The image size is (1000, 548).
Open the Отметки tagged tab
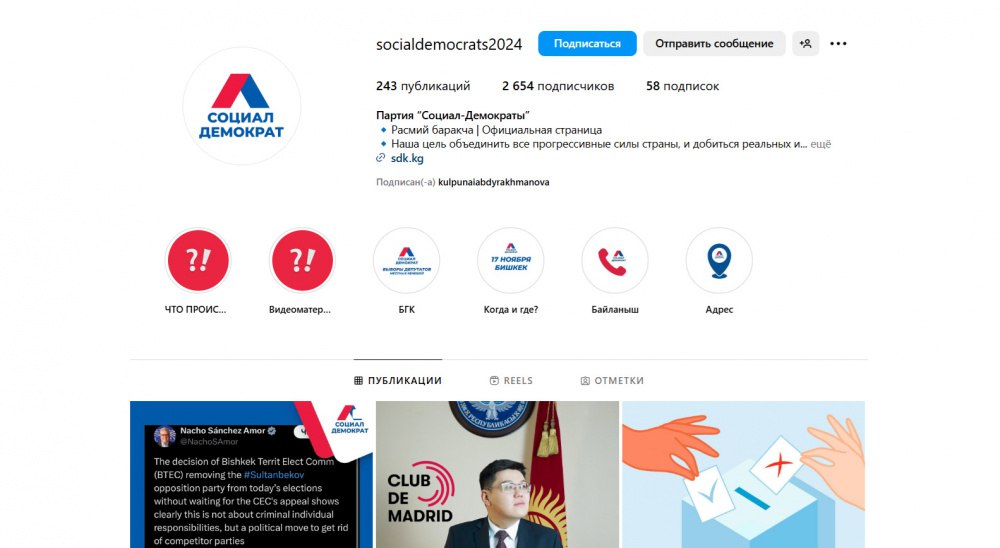pyautogui.click(x=612, y=380)
